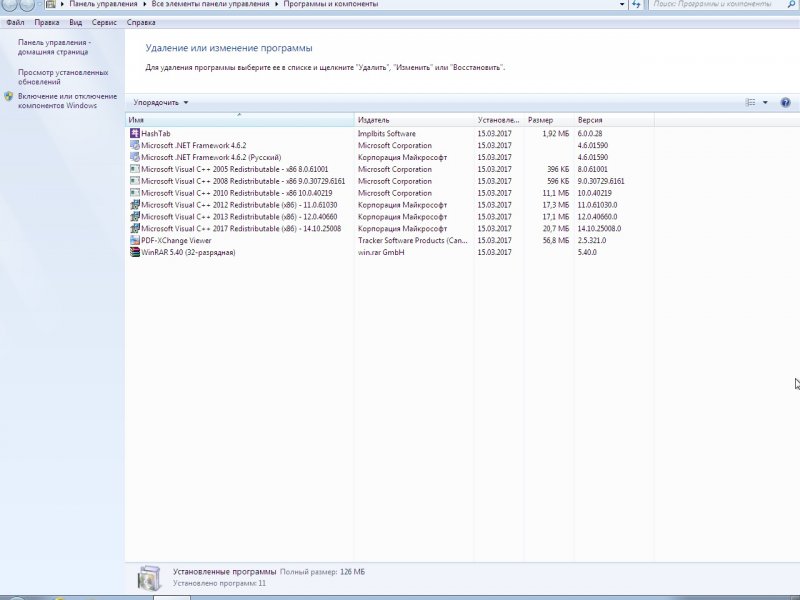Click the view mode icon in toolbar
The height and width of the screenshot is (600, 800).
pyautogui.click(x=751, y=103)
